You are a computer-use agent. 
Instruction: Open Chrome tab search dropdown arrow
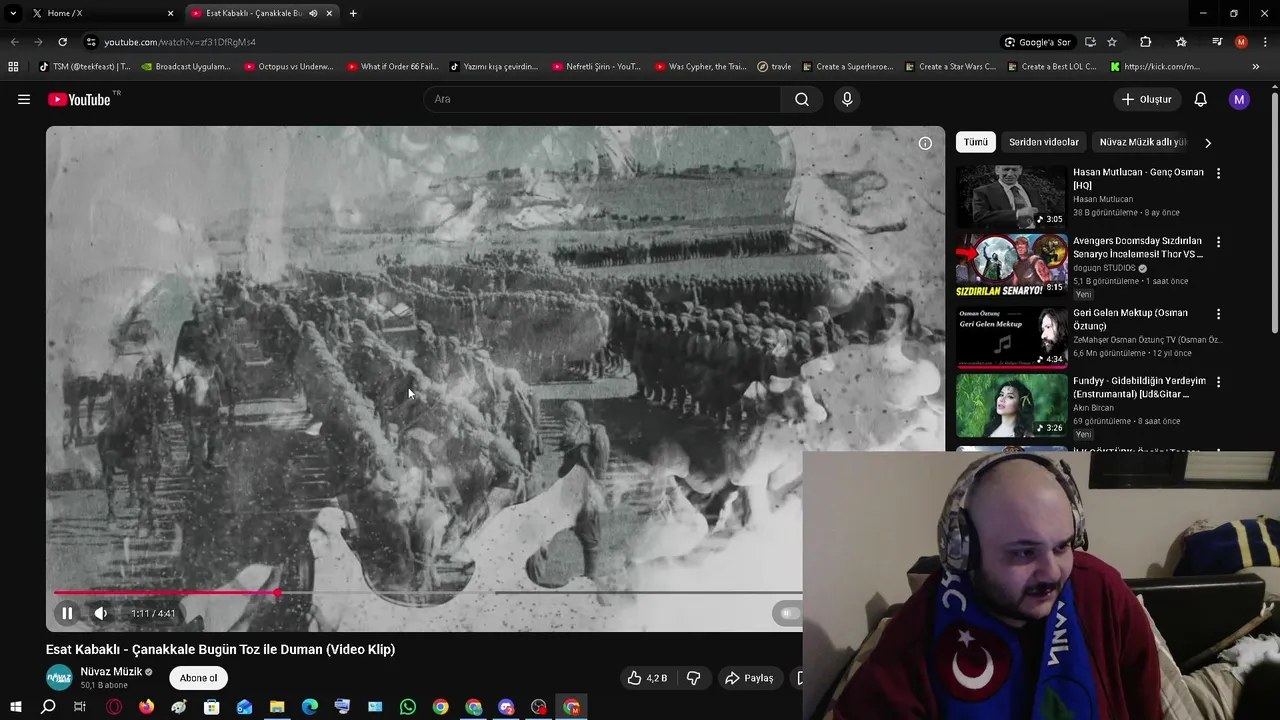click(13, 13)
